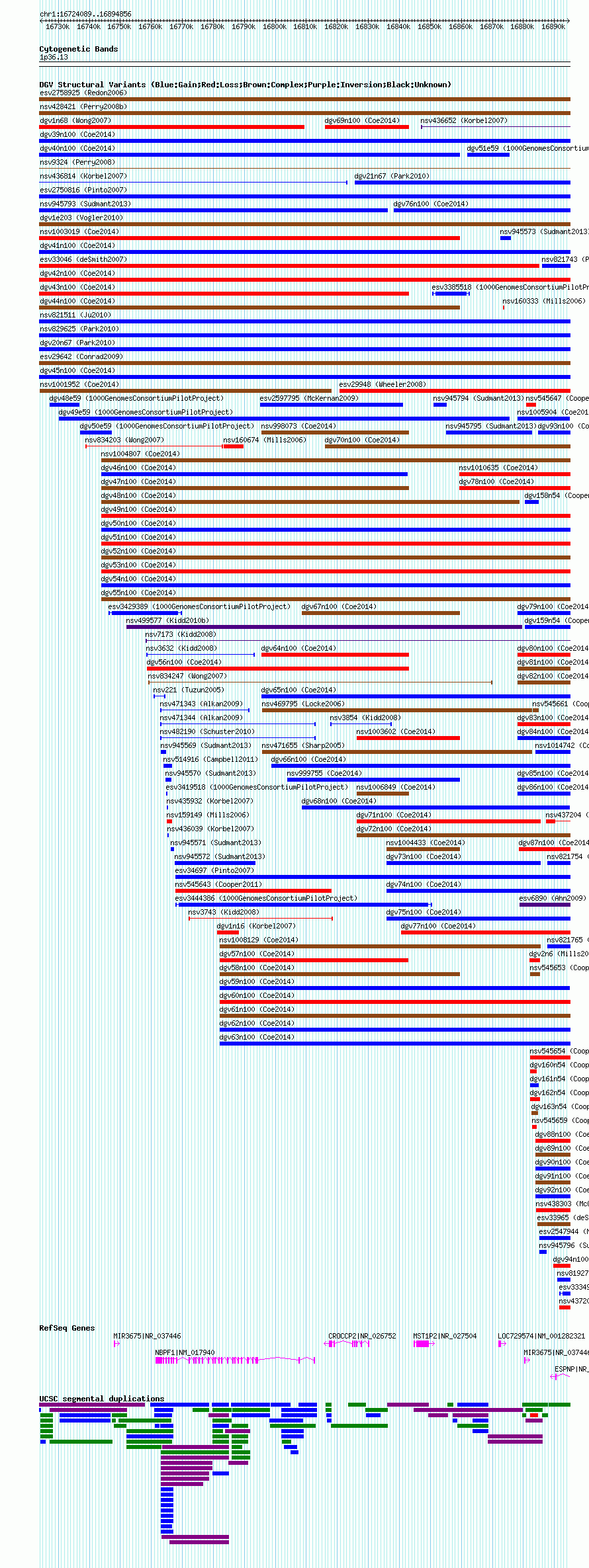
Task: Click the Cytogenetic Bands track title
Action: click(x=79, y=49)
